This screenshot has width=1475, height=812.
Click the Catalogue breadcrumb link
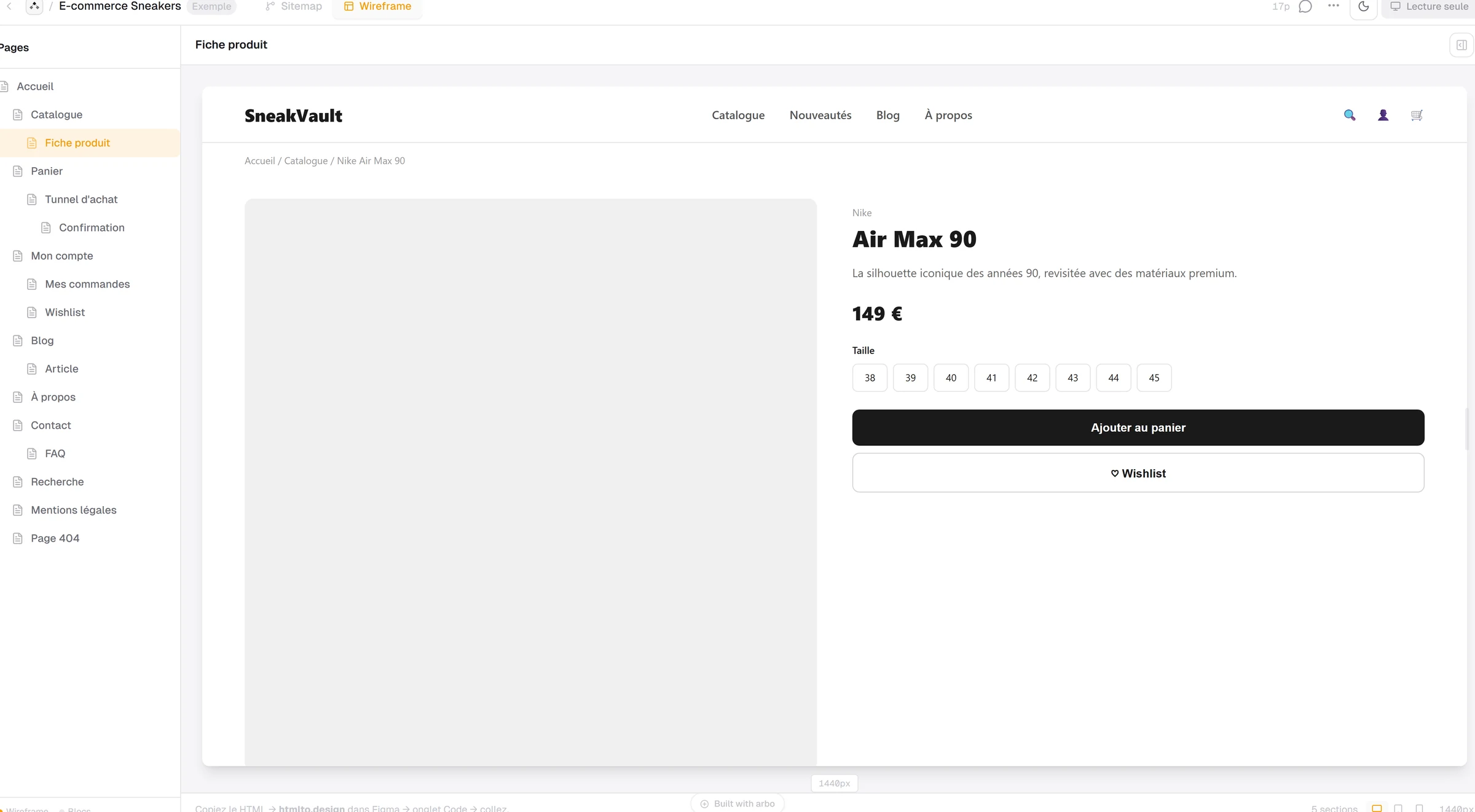[x=306, y=161]
